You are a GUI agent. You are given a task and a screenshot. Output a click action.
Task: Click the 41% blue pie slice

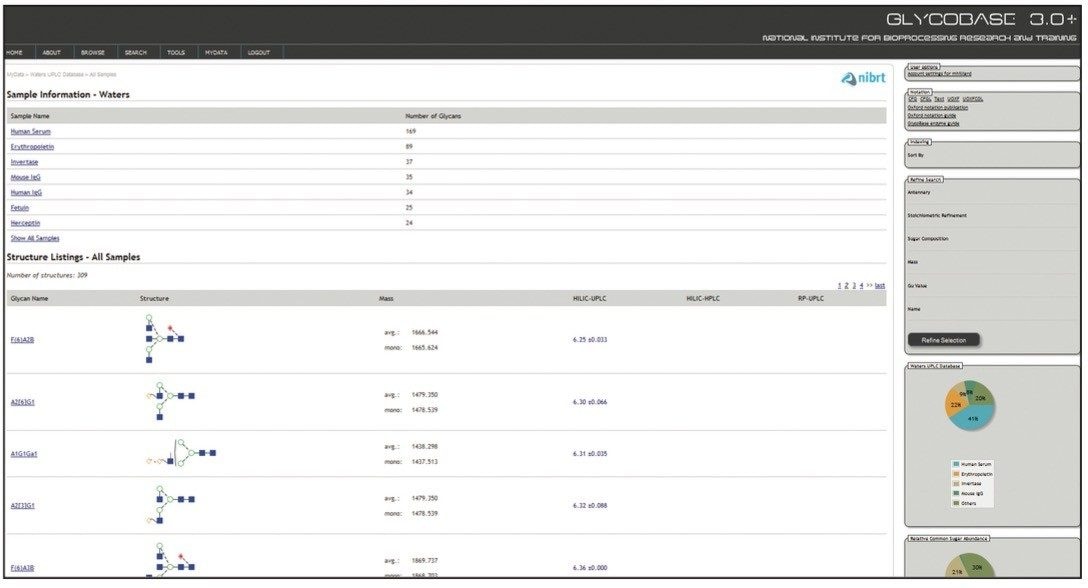click(x=974, y=419)
